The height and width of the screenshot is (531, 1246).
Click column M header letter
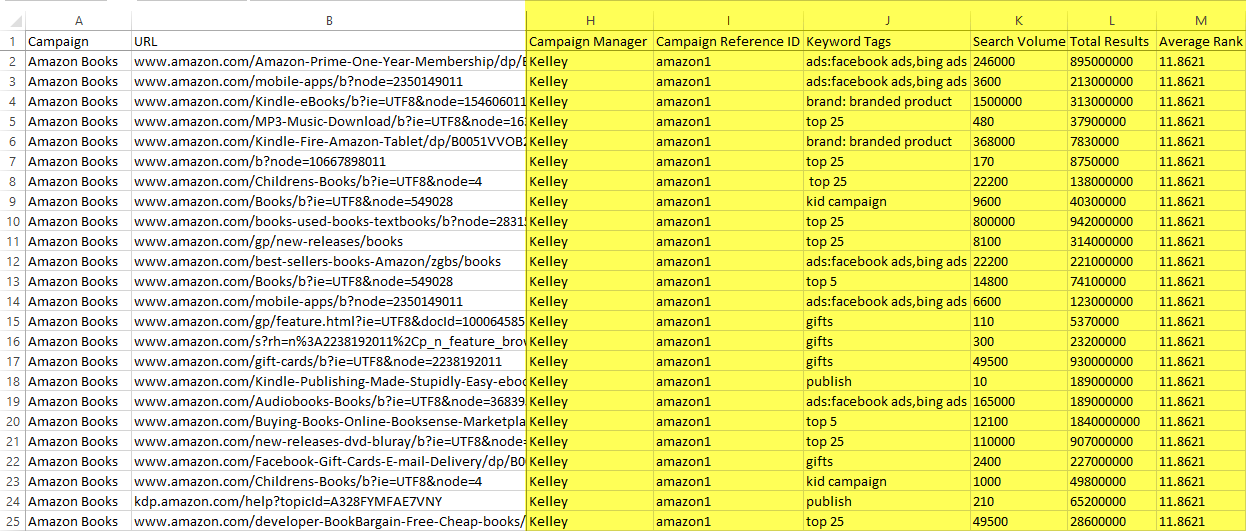1200,20
